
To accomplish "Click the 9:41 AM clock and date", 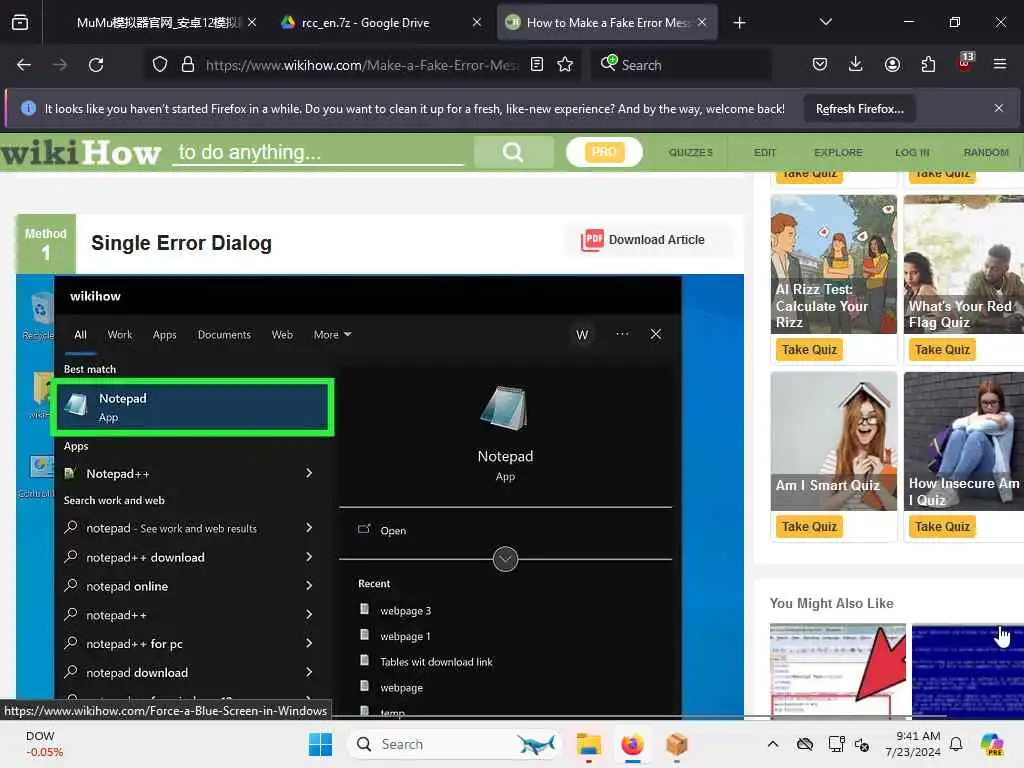I will [913, 744].
